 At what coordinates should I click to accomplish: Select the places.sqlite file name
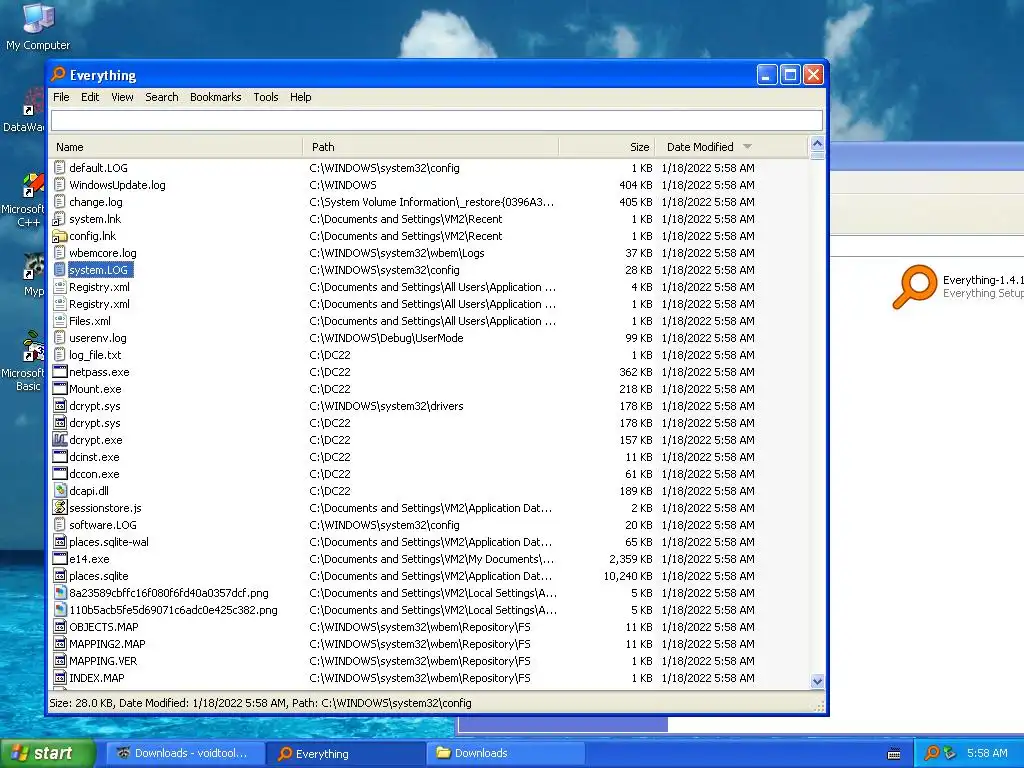tap(99, 576)
